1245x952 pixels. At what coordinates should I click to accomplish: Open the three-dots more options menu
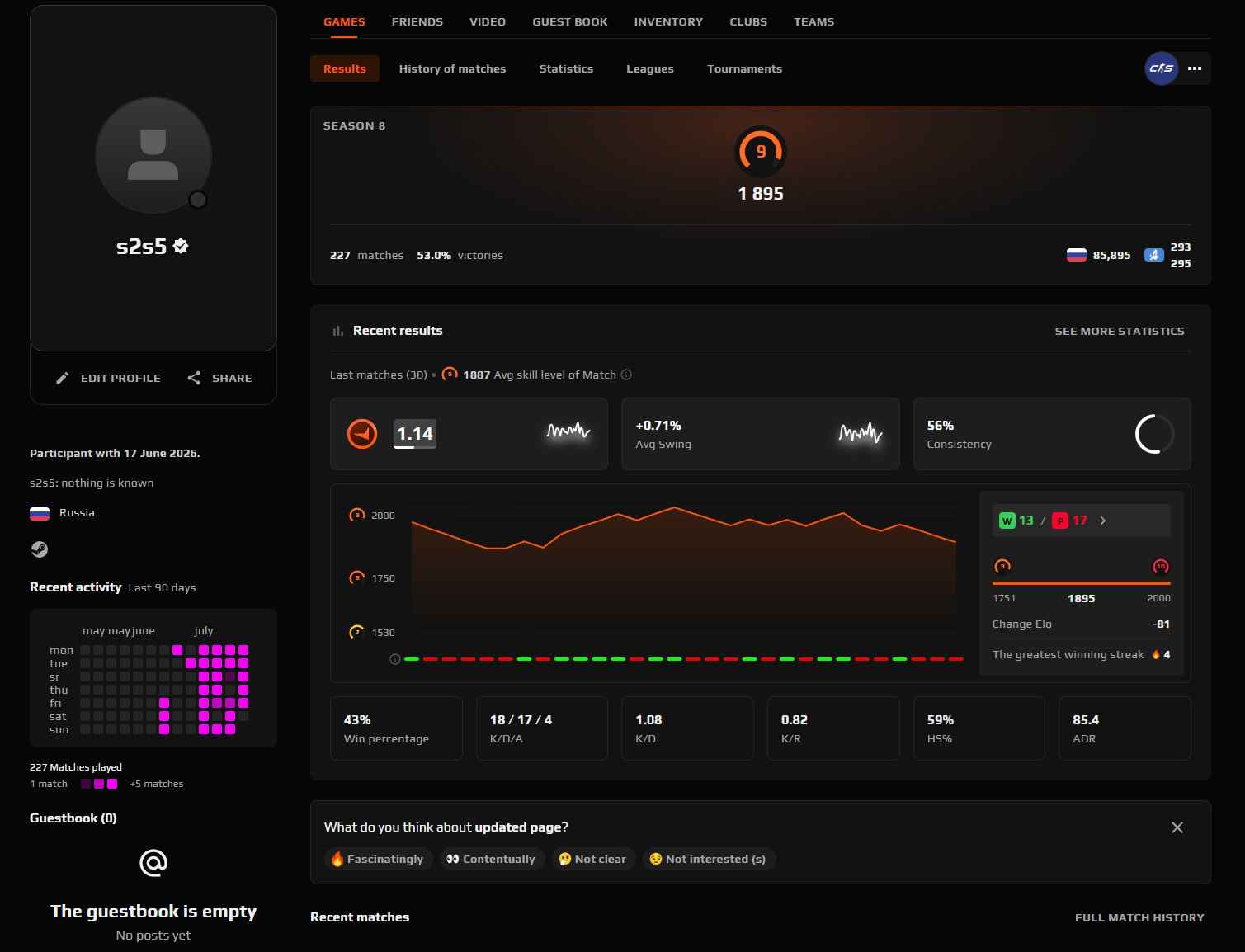pos(1195,68)
